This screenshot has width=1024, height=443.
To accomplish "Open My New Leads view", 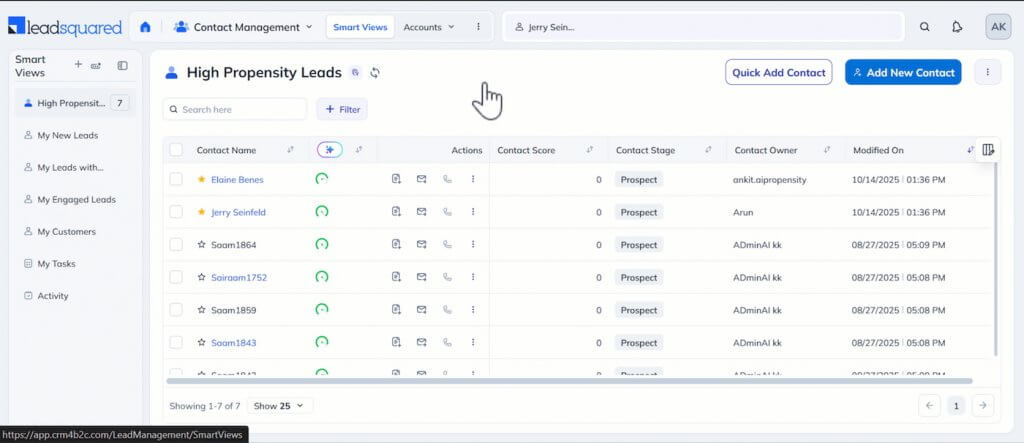I will click(x=68, y=135).
